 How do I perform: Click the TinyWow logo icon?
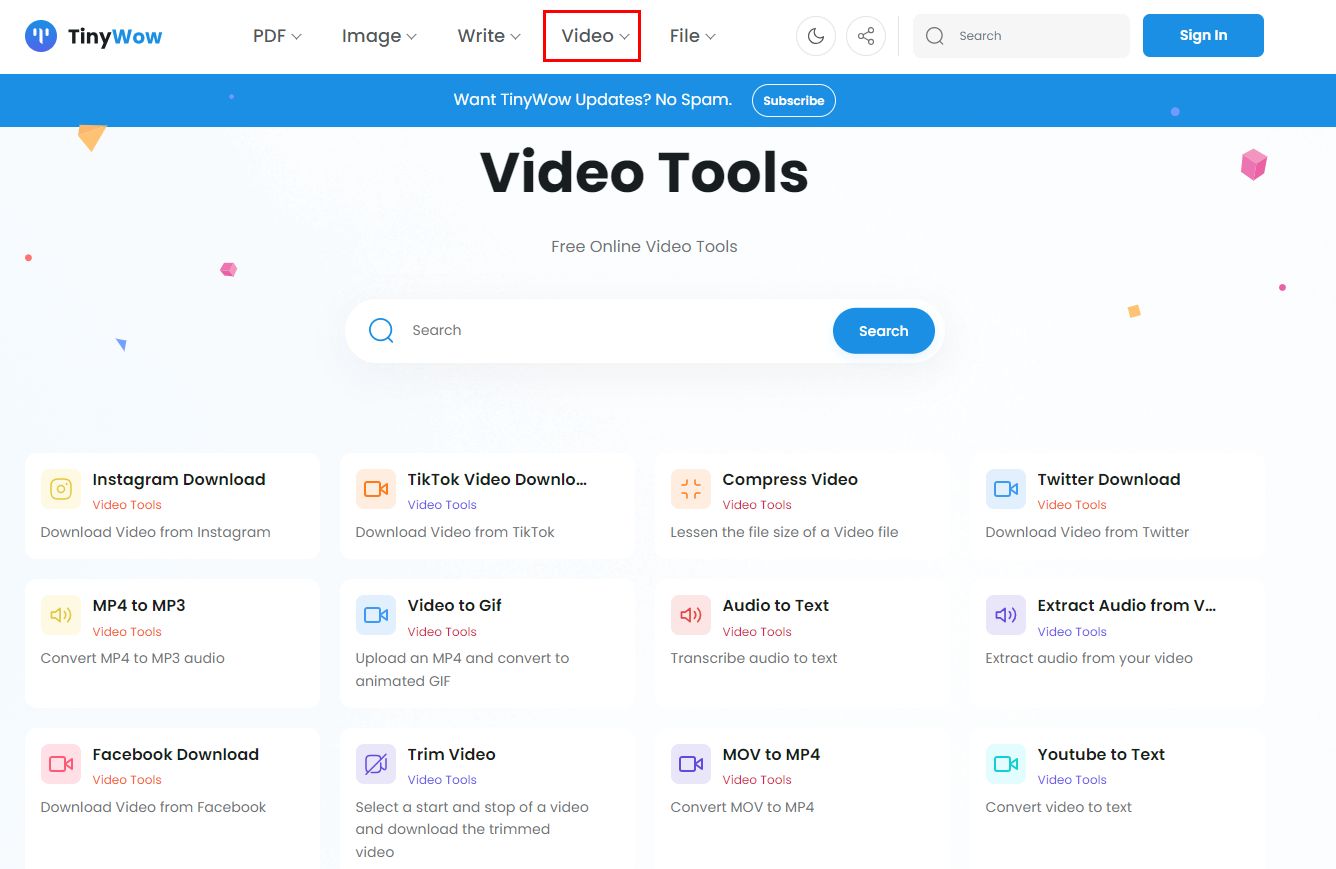click(41, 37)
